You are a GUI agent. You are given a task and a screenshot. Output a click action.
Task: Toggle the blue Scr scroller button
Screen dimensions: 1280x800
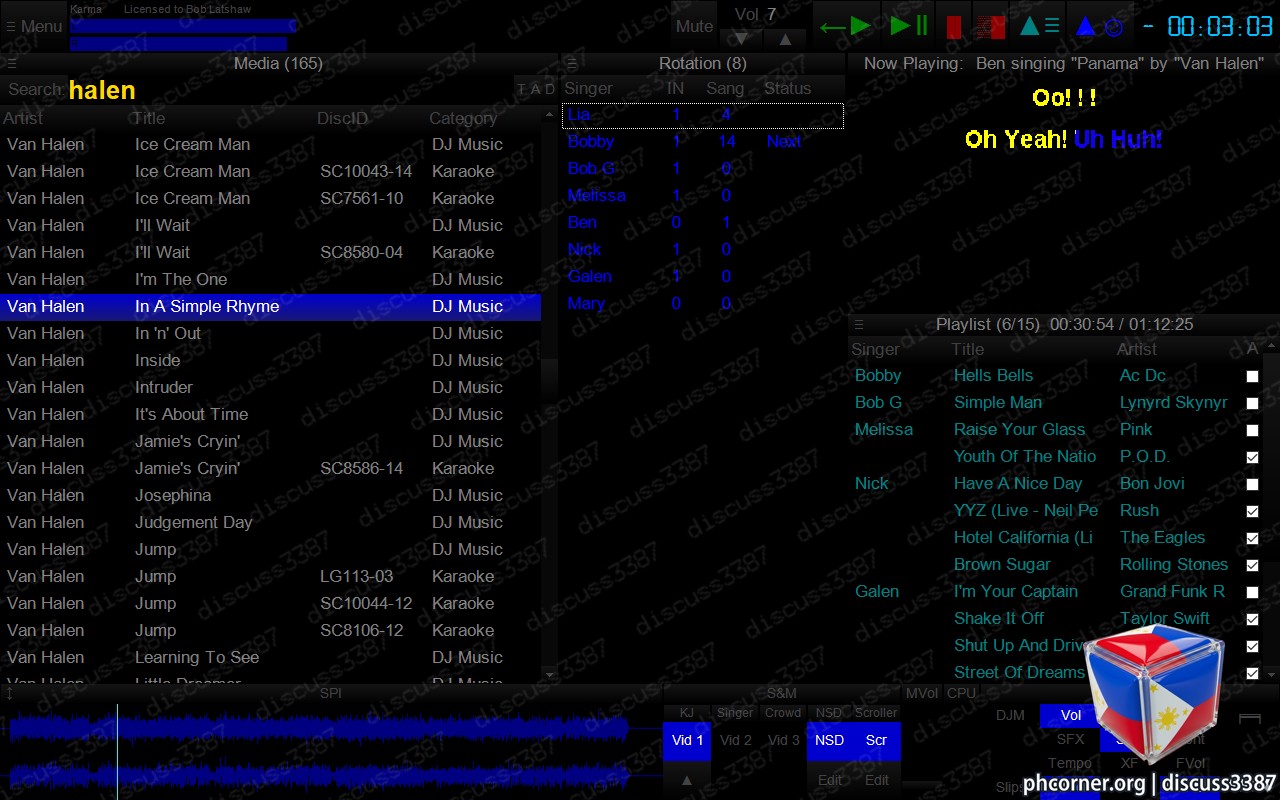click(876, 741)
